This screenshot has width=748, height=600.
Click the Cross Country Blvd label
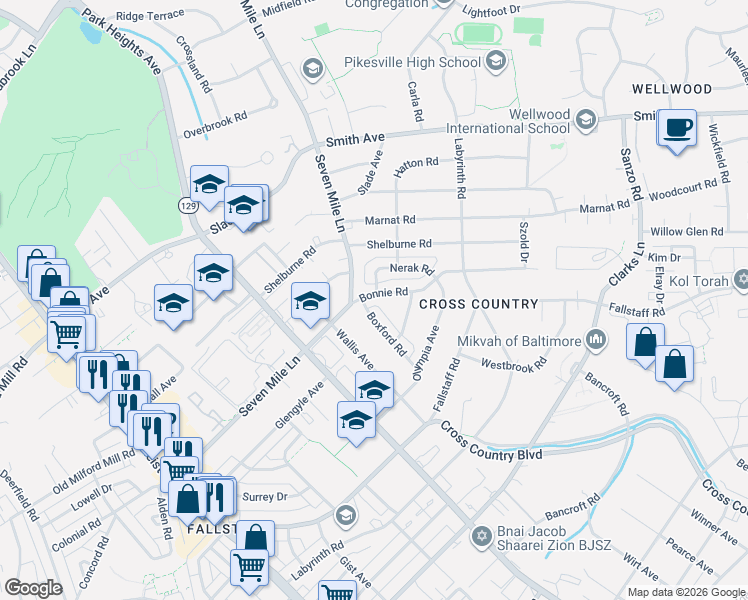click(491, 442)
